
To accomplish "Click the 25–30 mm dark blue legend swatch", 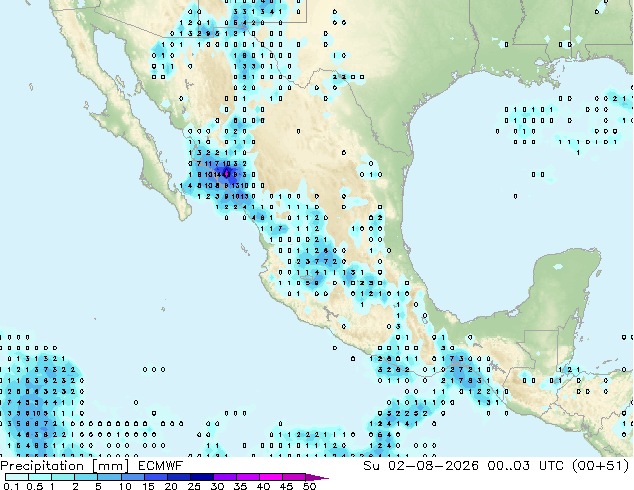I will tap(202, 477).
